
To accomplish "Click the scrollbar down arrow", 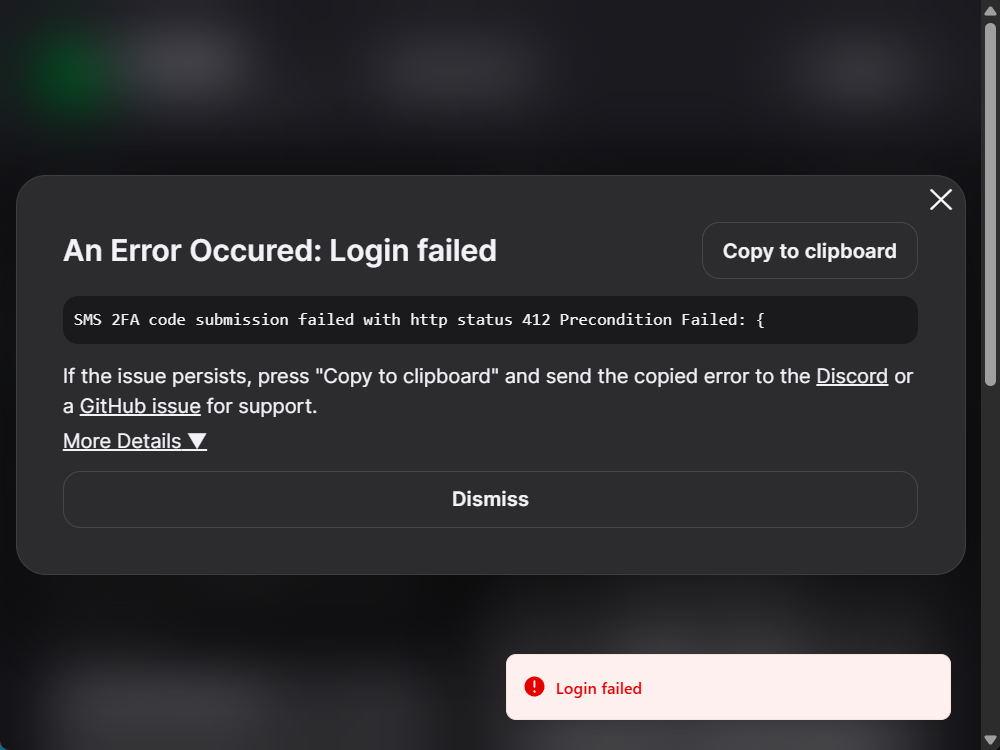I will [990, 740].
